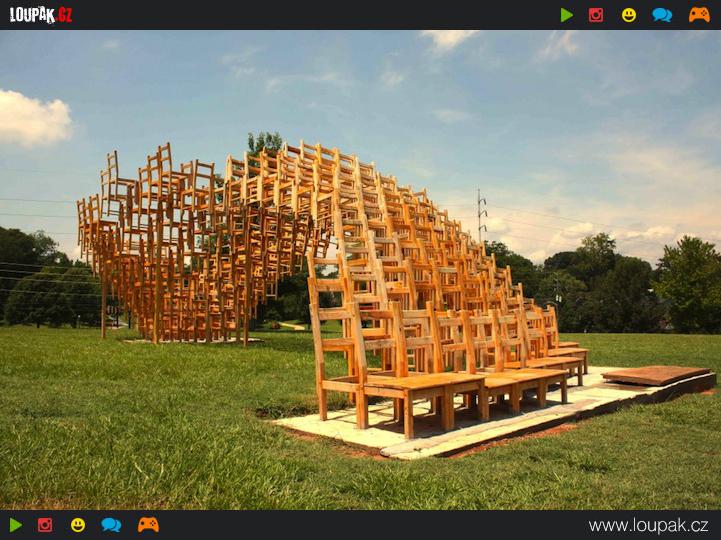Image resolution: width=721 pixels, height=540 pixels.
Task: Click the green play icon in the top bar
Action: pos(567,15)
